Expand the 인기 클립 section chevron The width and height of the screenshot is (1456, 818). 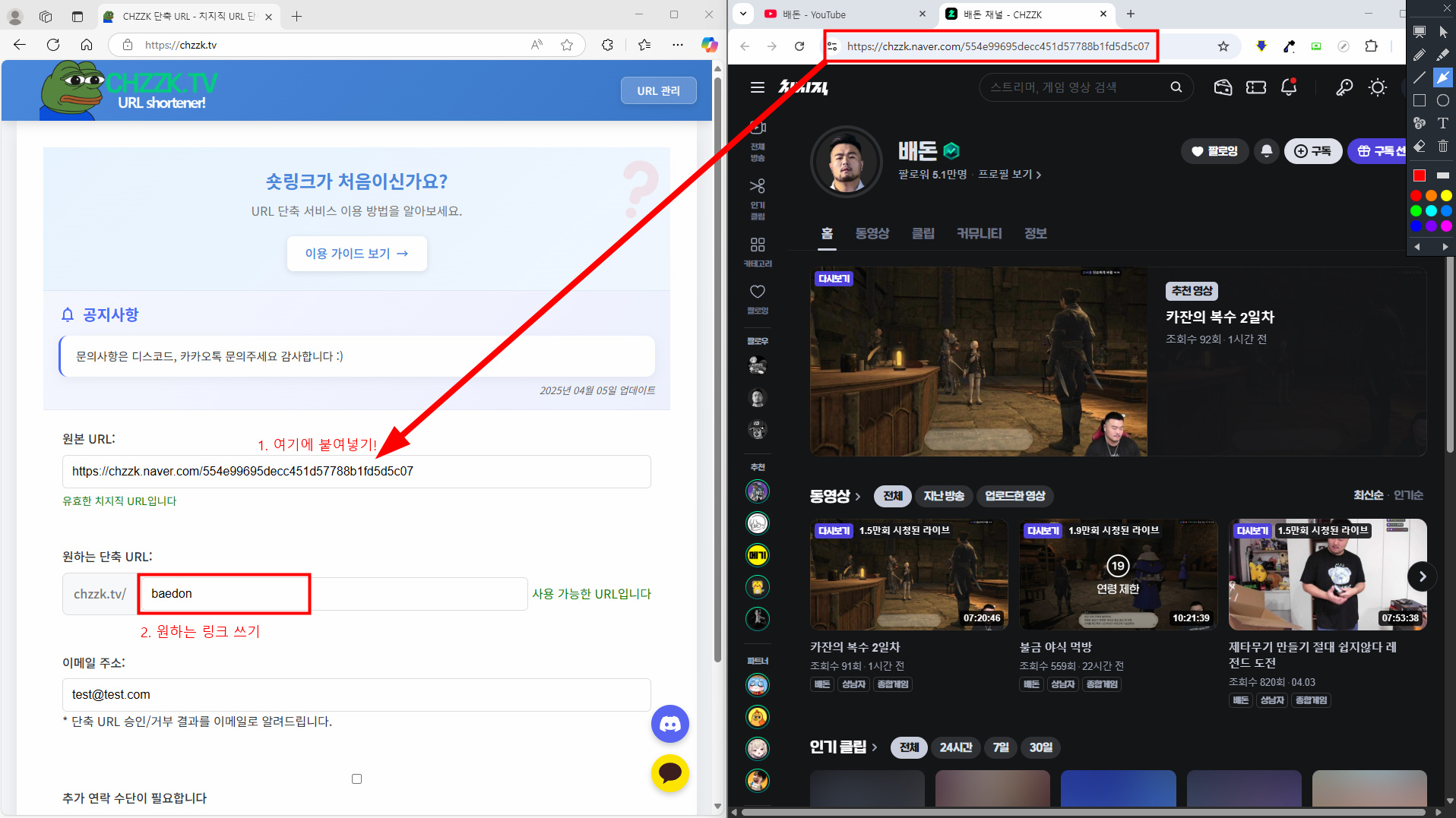[x=874, y=747]
